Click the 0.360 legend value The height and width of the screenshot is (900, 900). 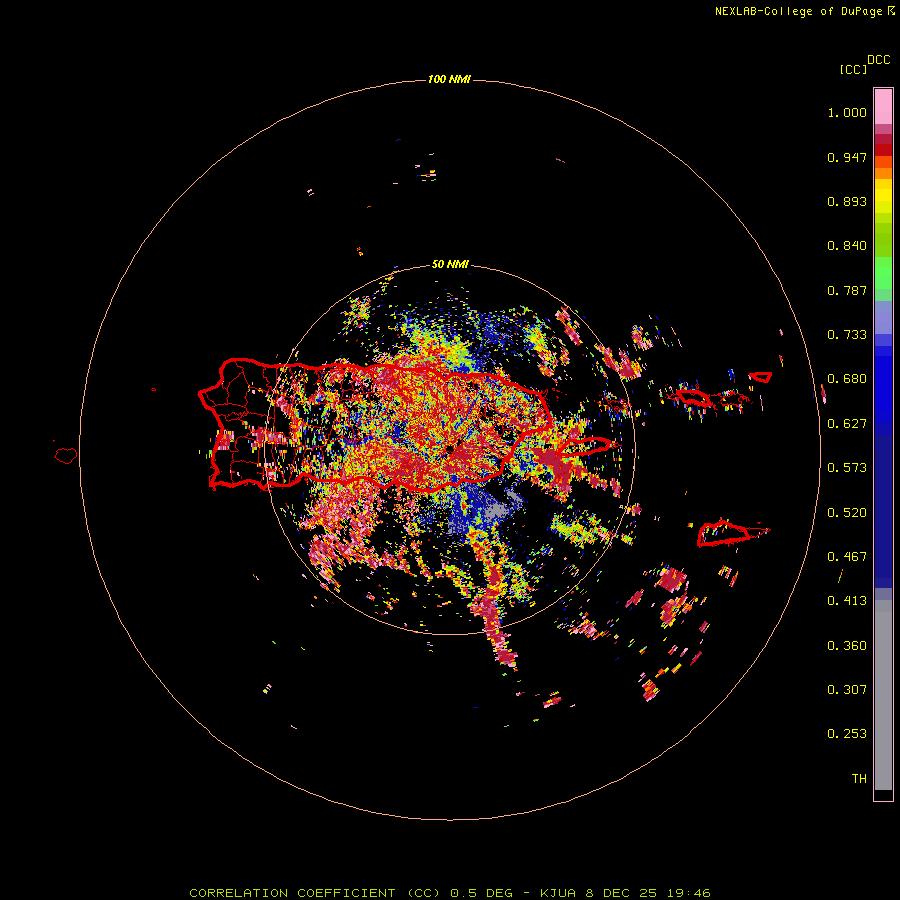pyautogui.click(x=847, y=646)
